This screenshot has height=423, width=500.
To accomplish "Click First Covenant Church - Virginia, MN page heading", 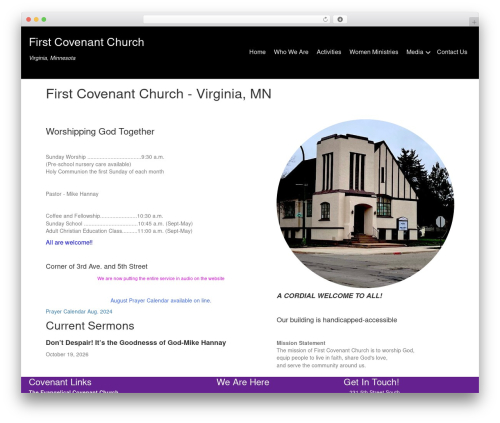I will [x=159, y=94].
